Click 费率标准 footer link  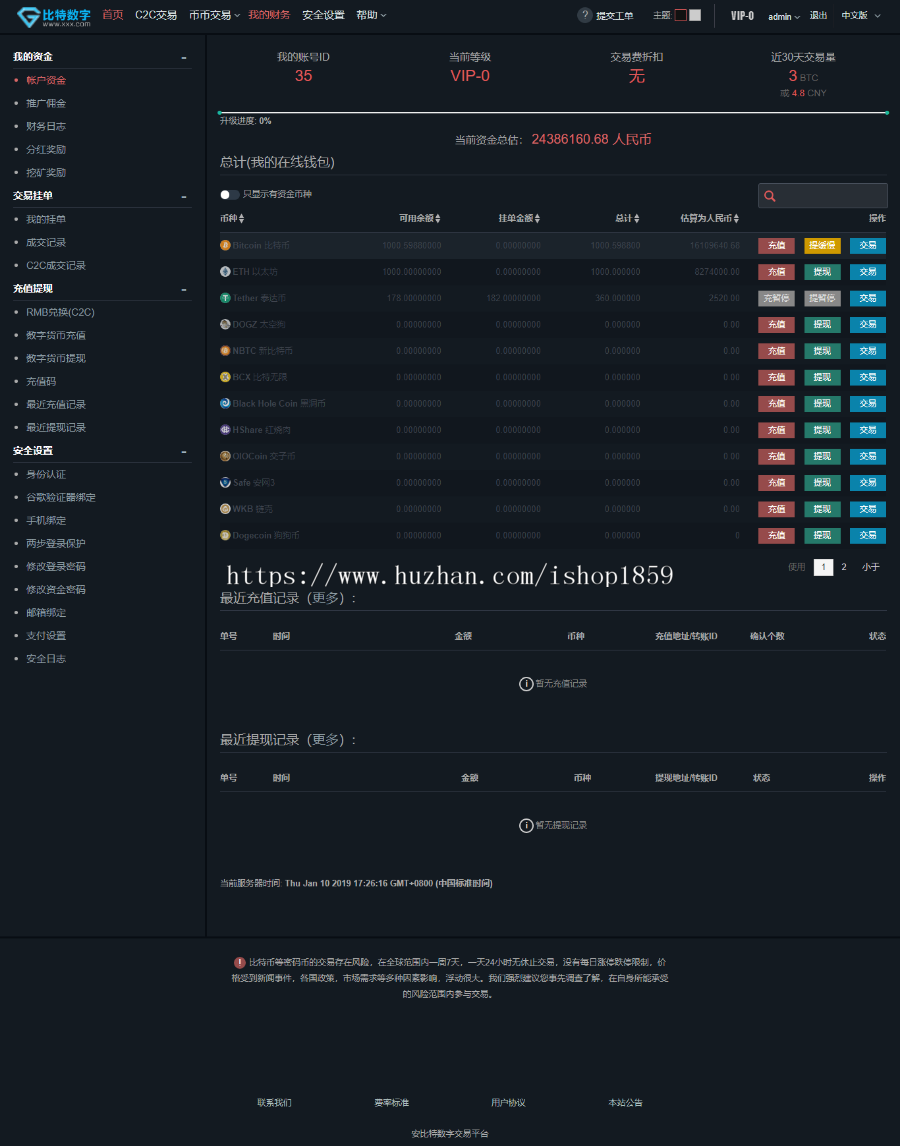391,1103
